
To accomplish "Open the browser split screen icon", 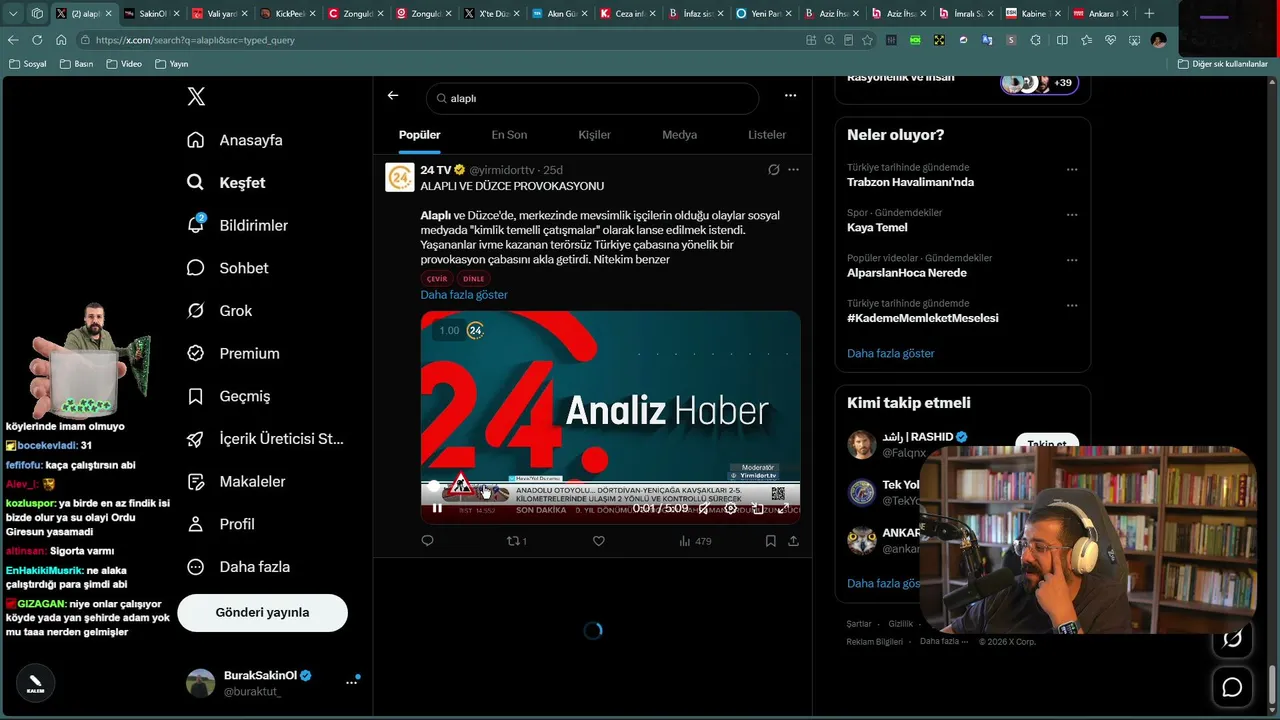I will 1062,40.
